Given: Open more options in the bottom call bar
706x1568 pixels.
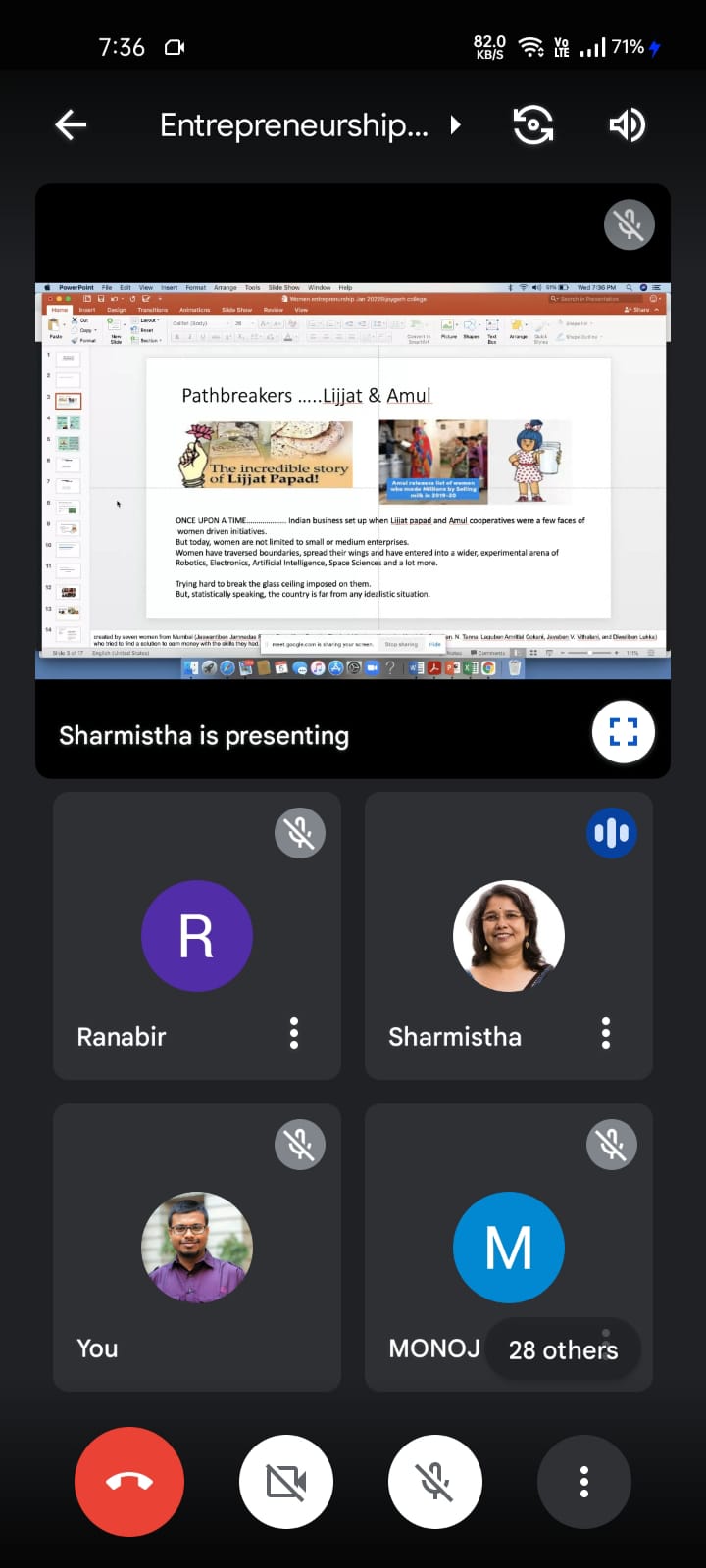Looking at the screenshot, I should click(x=584, y=1482).
